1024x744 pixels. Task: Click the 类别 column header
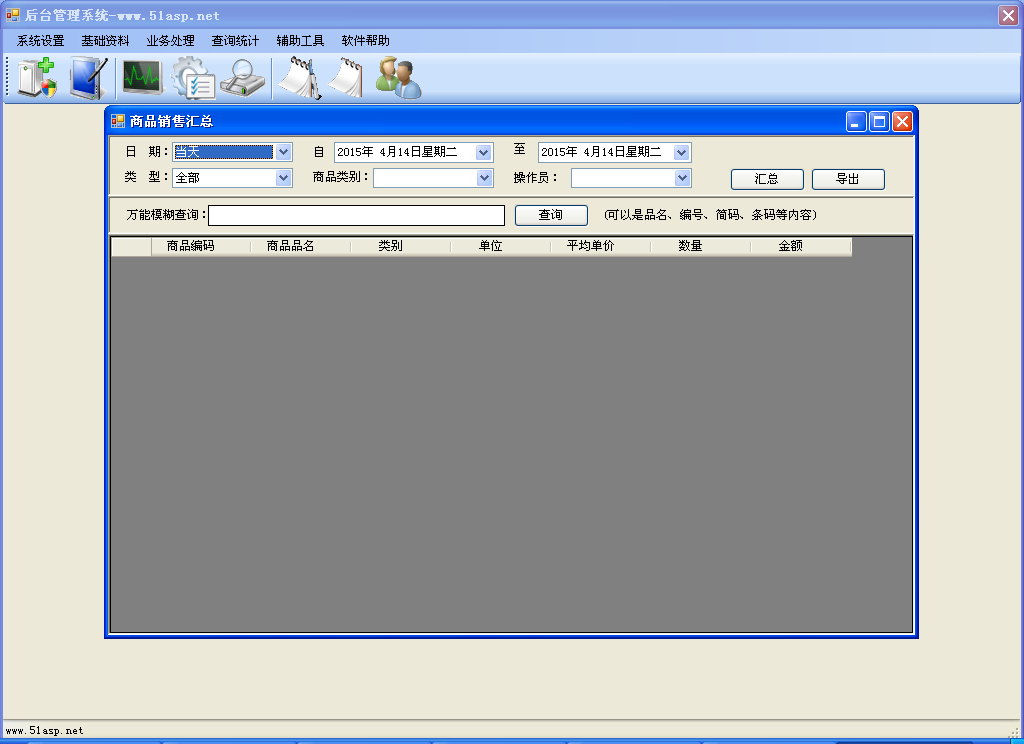(400, 246)
